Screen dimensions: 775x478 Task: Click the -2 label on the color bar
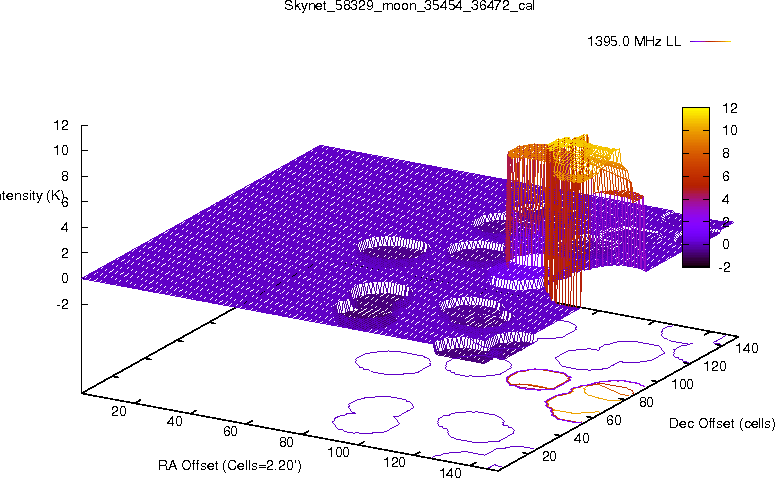[724, 267]
